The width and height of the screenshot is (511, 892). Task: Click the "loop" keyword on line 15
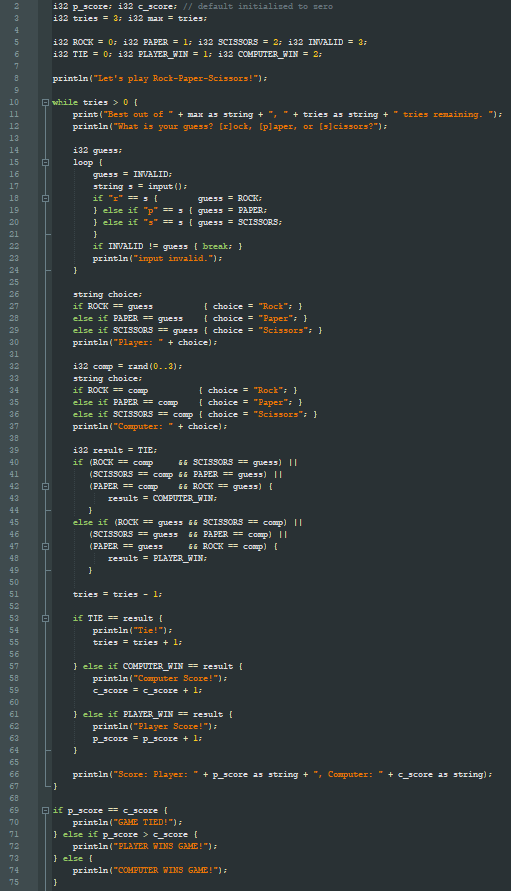pos(83,163)
